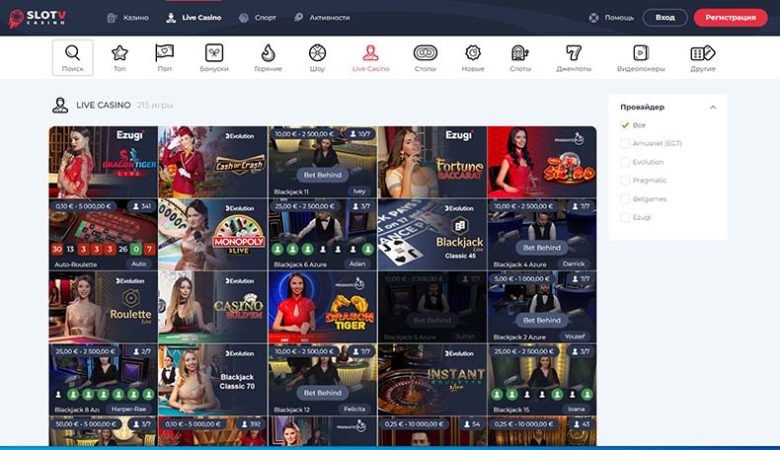Open the Поиск search category
Image resolution: width=780 pixels, height=450 pixels.
[x=73, y=58]
